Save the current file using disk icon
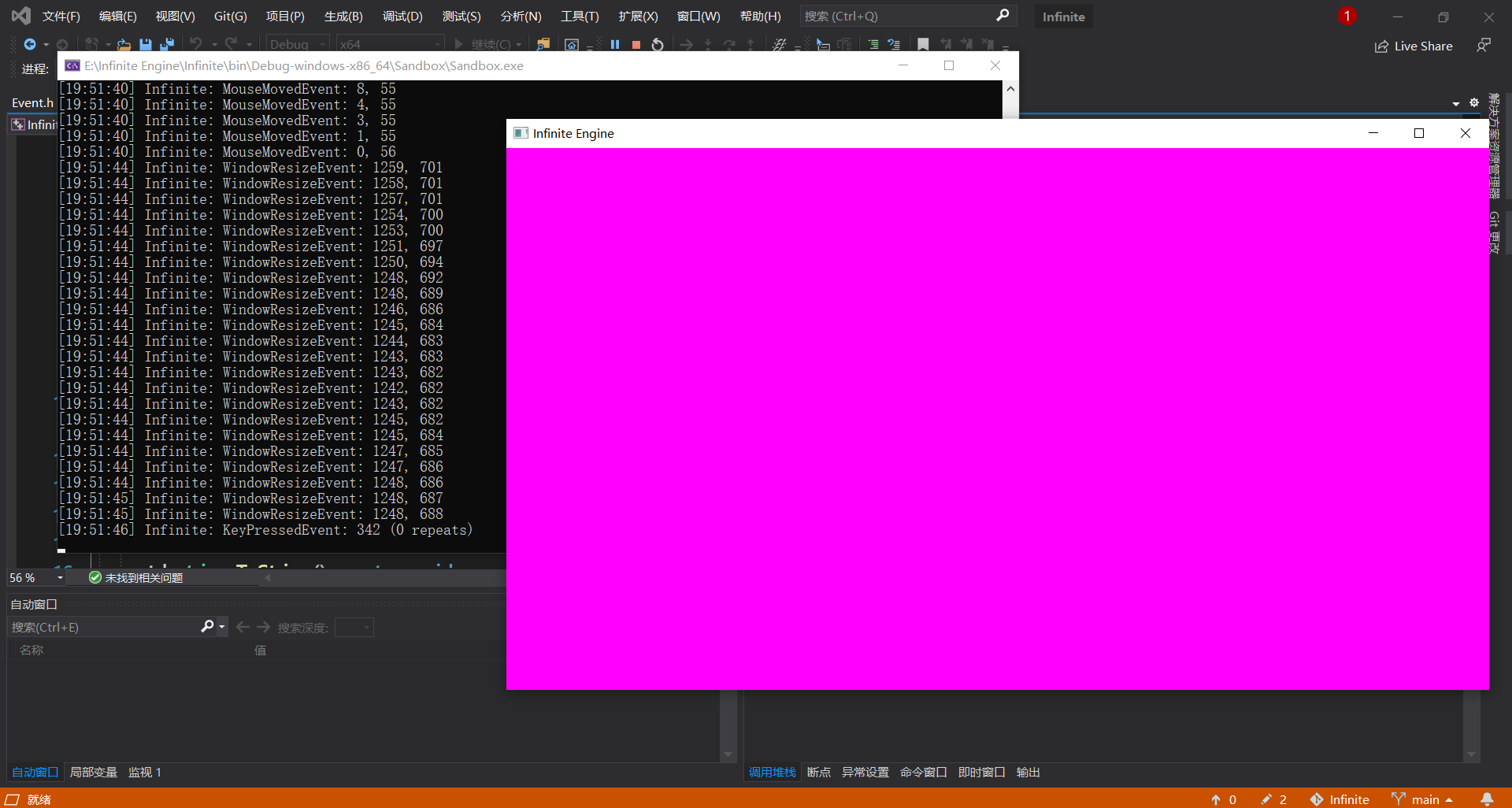Image resolution: width=1512 pixels, height=808 pixels. (145, 45)
